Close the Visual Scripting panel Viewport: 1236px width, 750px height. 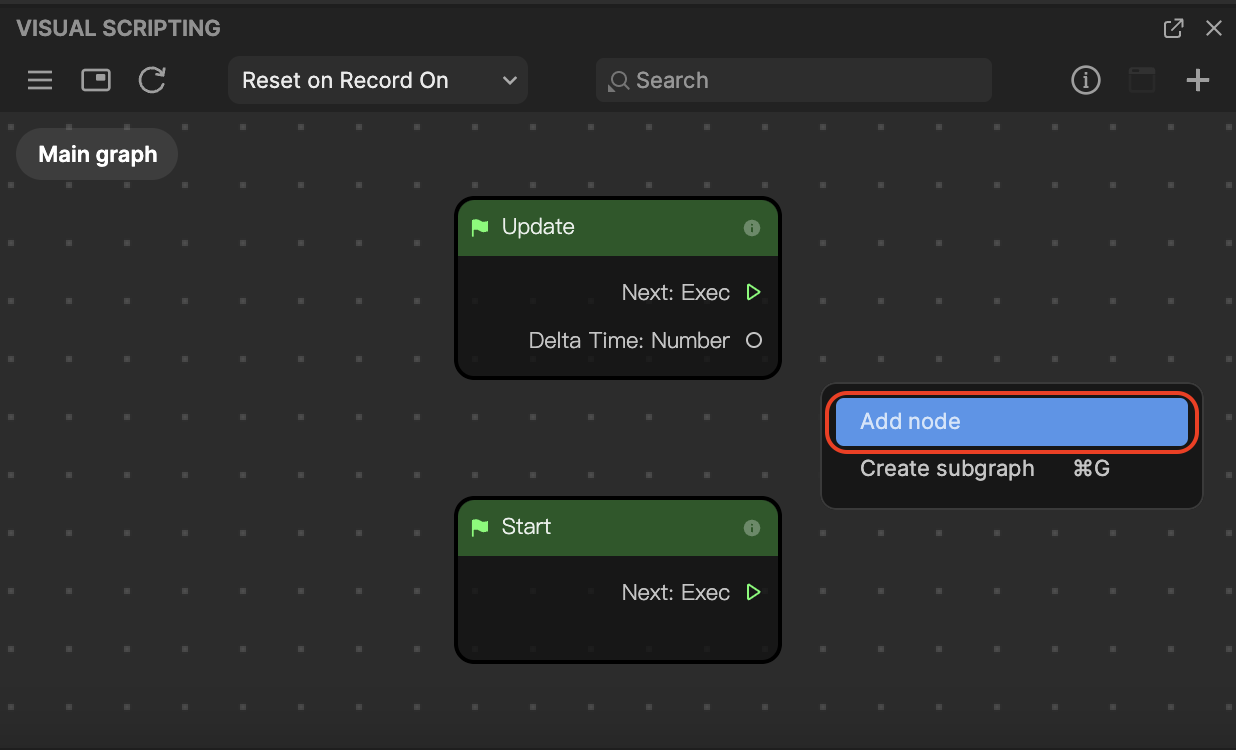[1214, 28]
